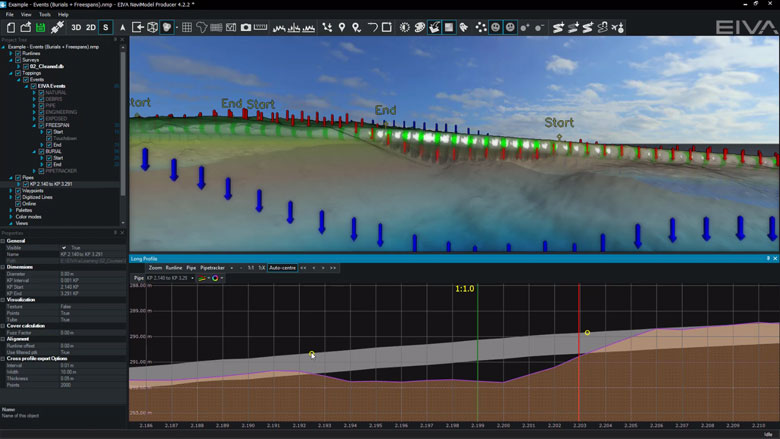Open the View menu
The image size is (780, 439).
coord(26,15)
